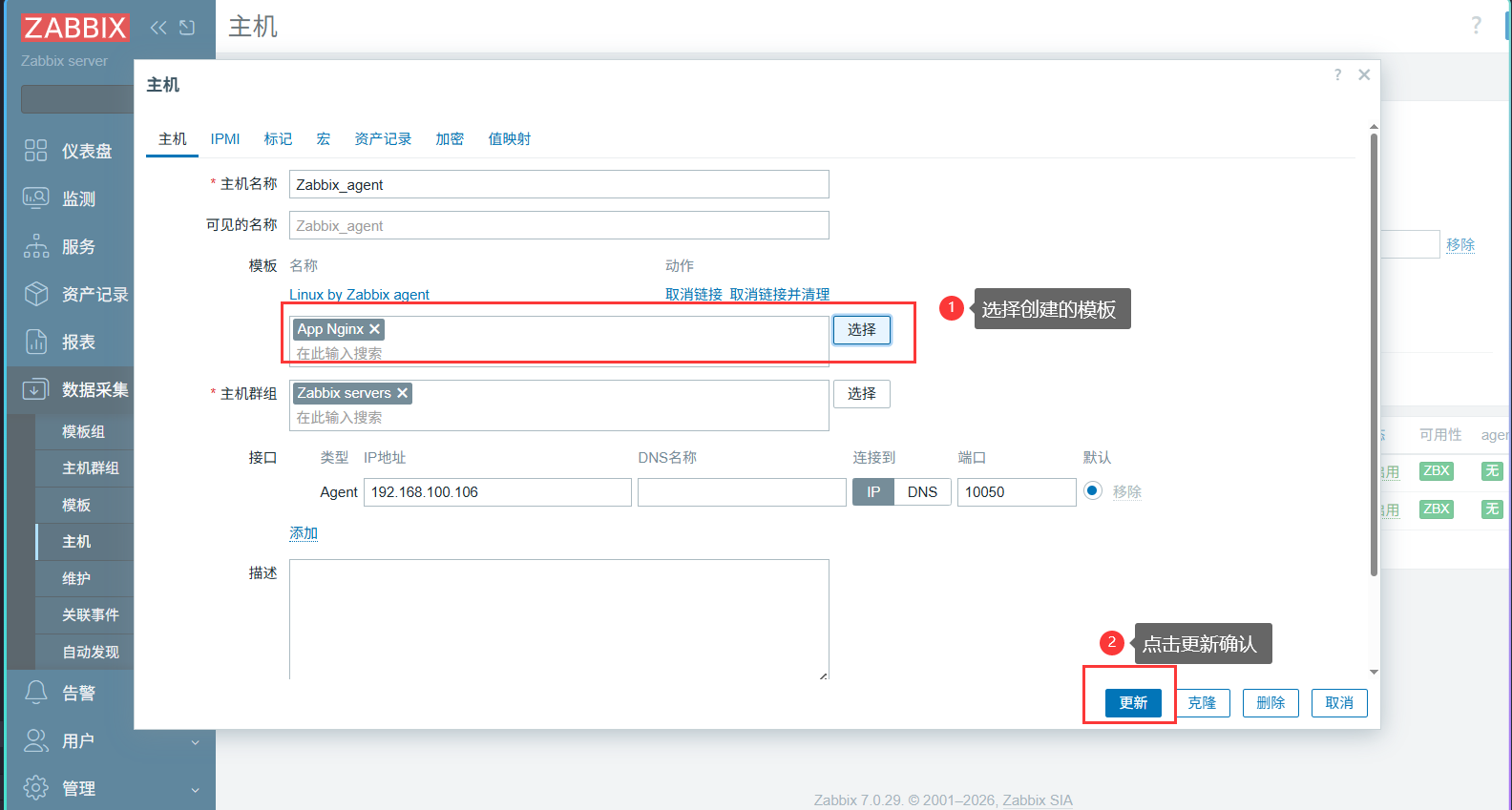Open 报表 reports icon in sidebar

pos(36,342)
